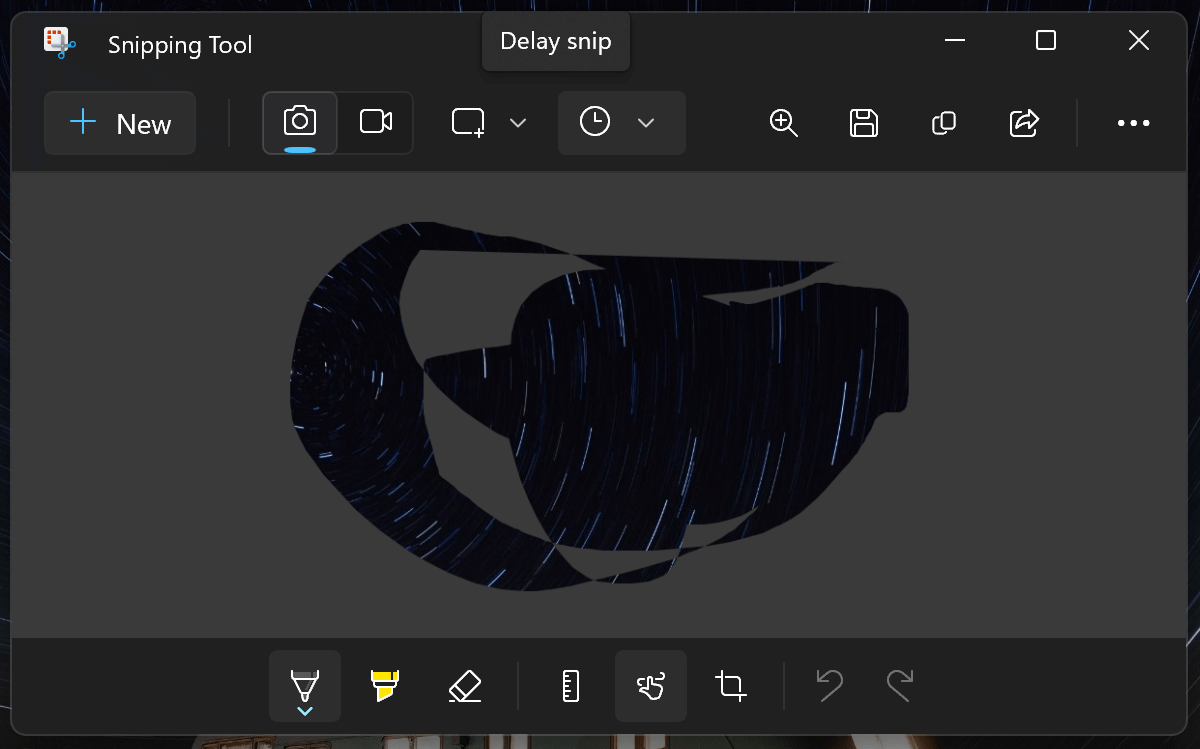Start a New snip
This screenshot has height=749, width=1200.
pos(119,123)
